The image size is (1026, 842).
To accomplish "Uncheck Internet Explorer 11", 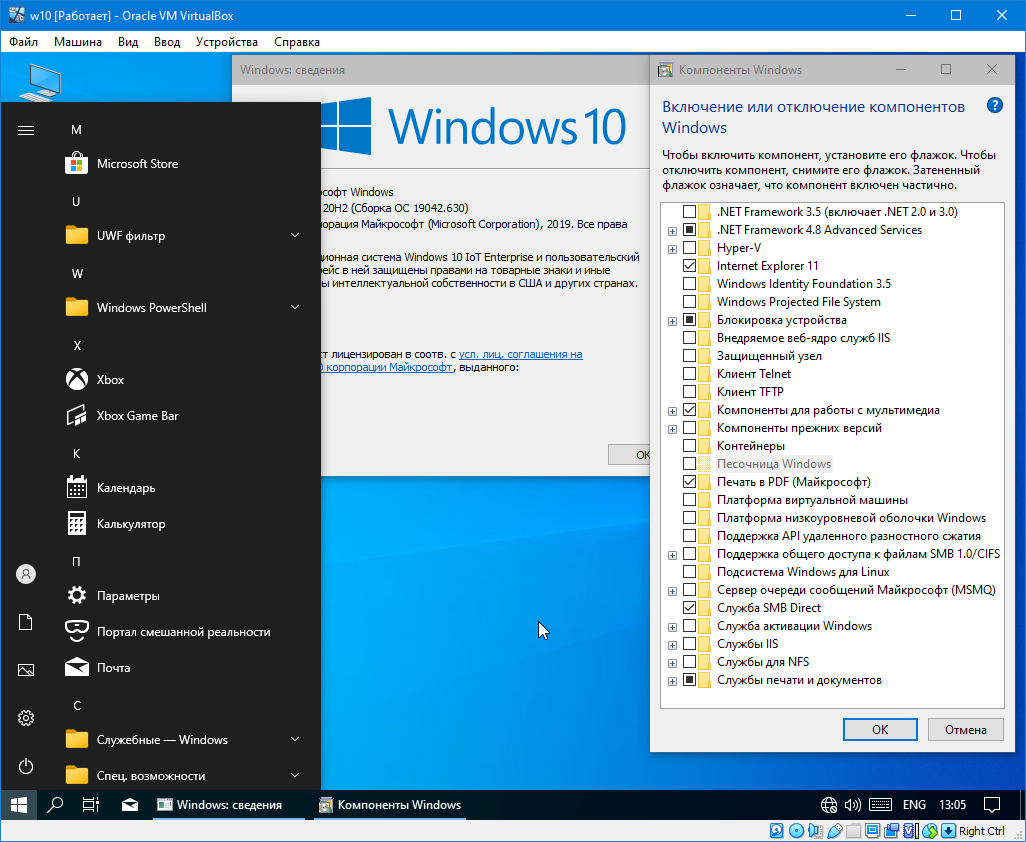I will click(x=689, y=266).
